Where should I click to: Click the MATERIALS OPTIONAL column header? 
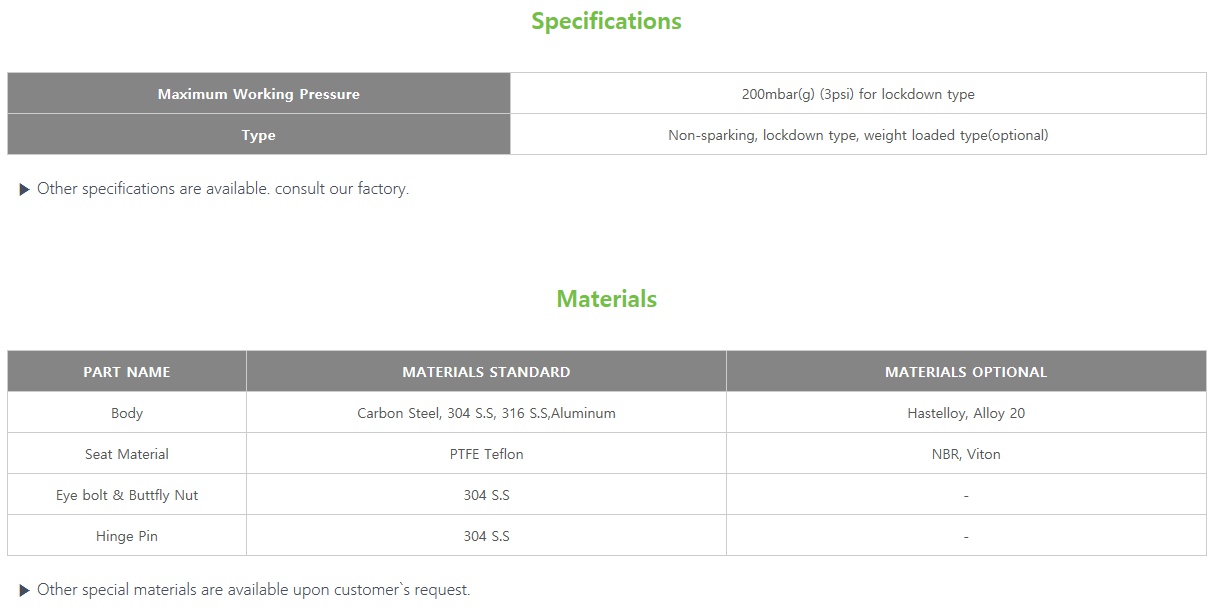coord(966,372)
